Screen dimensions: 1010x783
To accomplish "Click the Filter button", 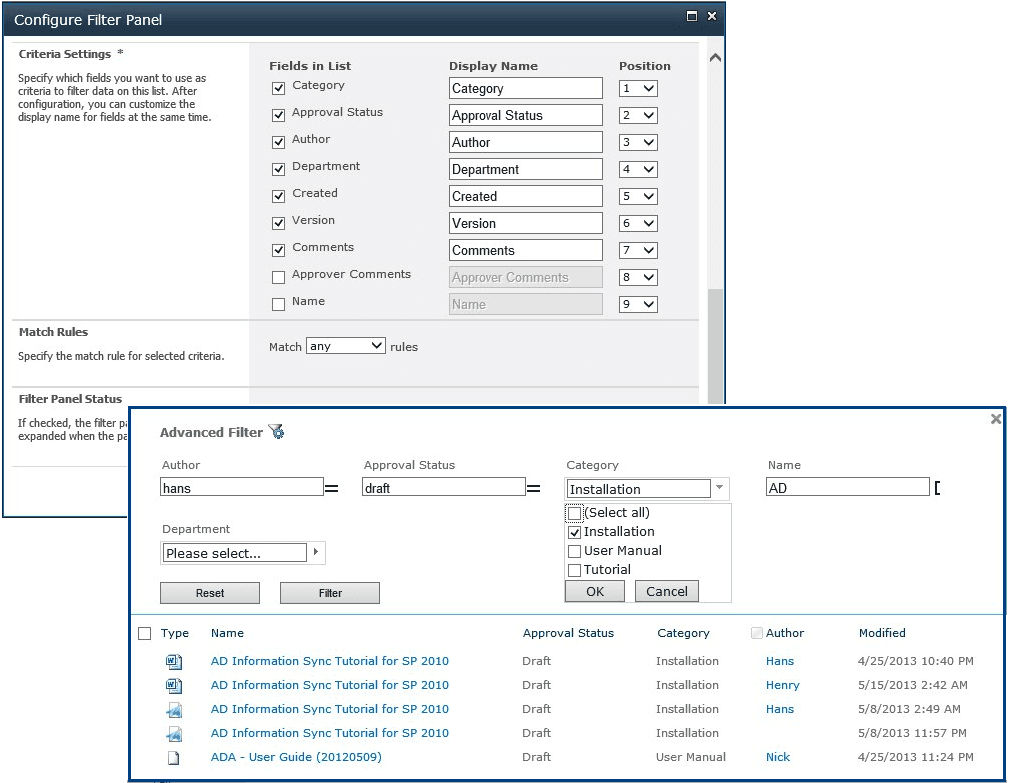I will [x=330, y=593].
